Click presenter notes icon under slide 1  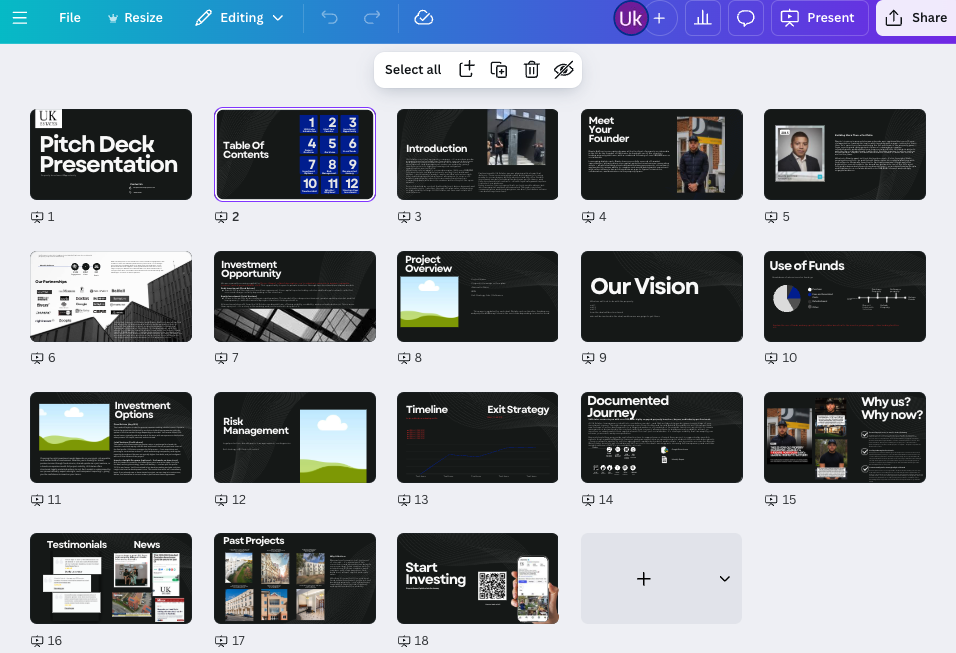tap(37, 216)
